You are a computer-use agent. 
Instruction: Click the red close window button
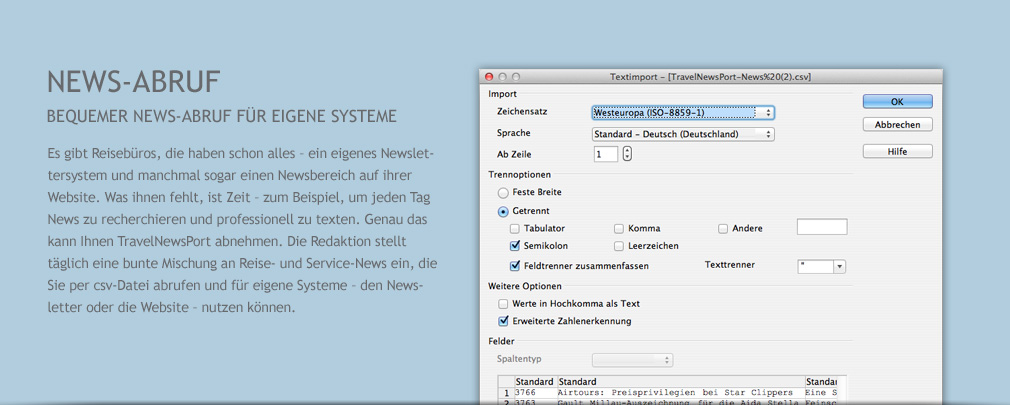click(489, 77)
